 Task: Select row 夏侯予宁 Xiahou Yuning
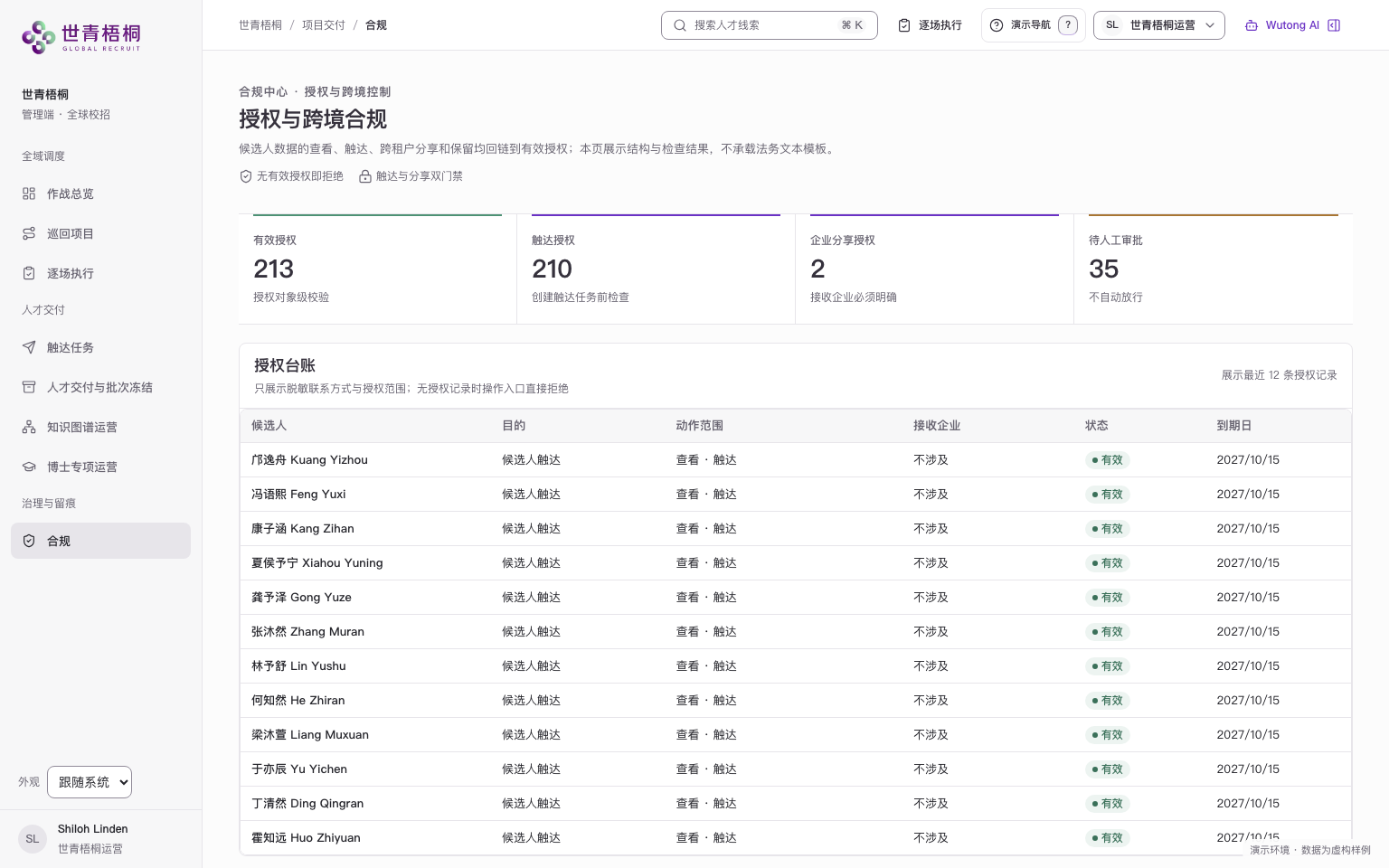796,563
